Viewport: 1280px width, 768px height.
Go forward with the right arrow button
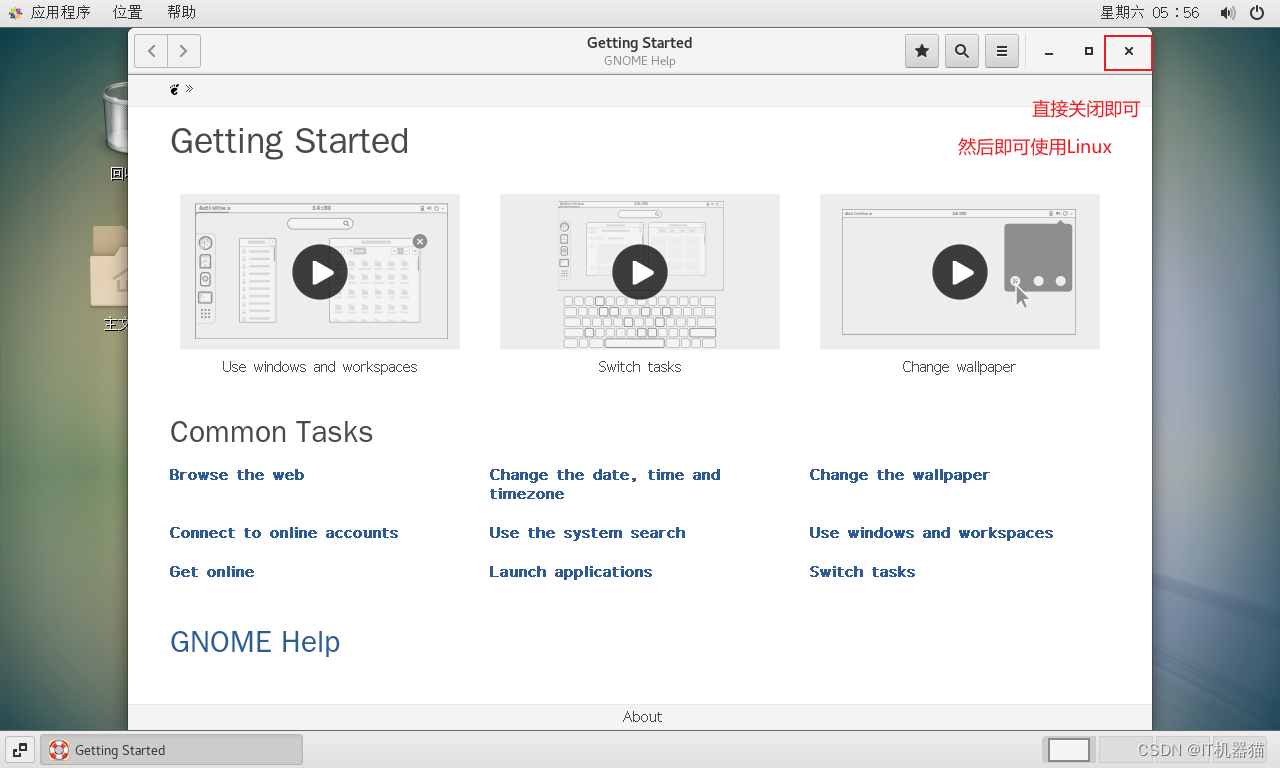[184, 51]
